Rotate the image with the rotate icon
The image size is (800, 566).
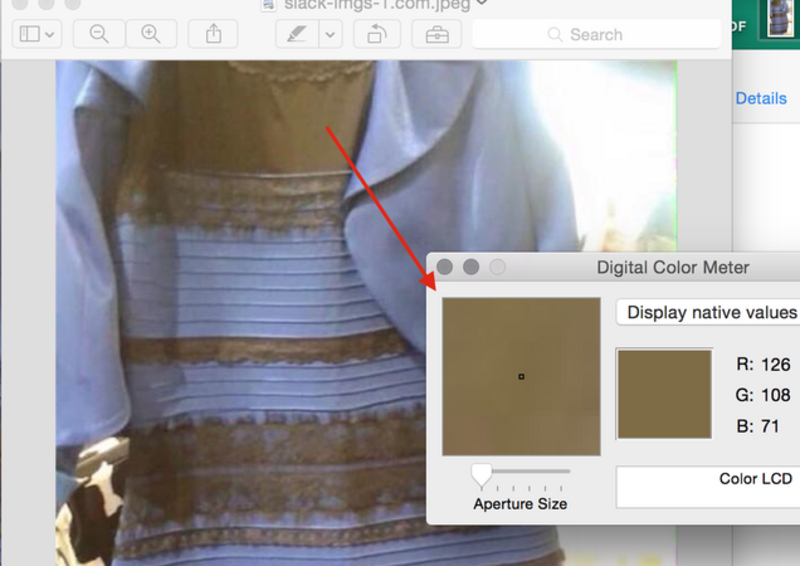377,34
